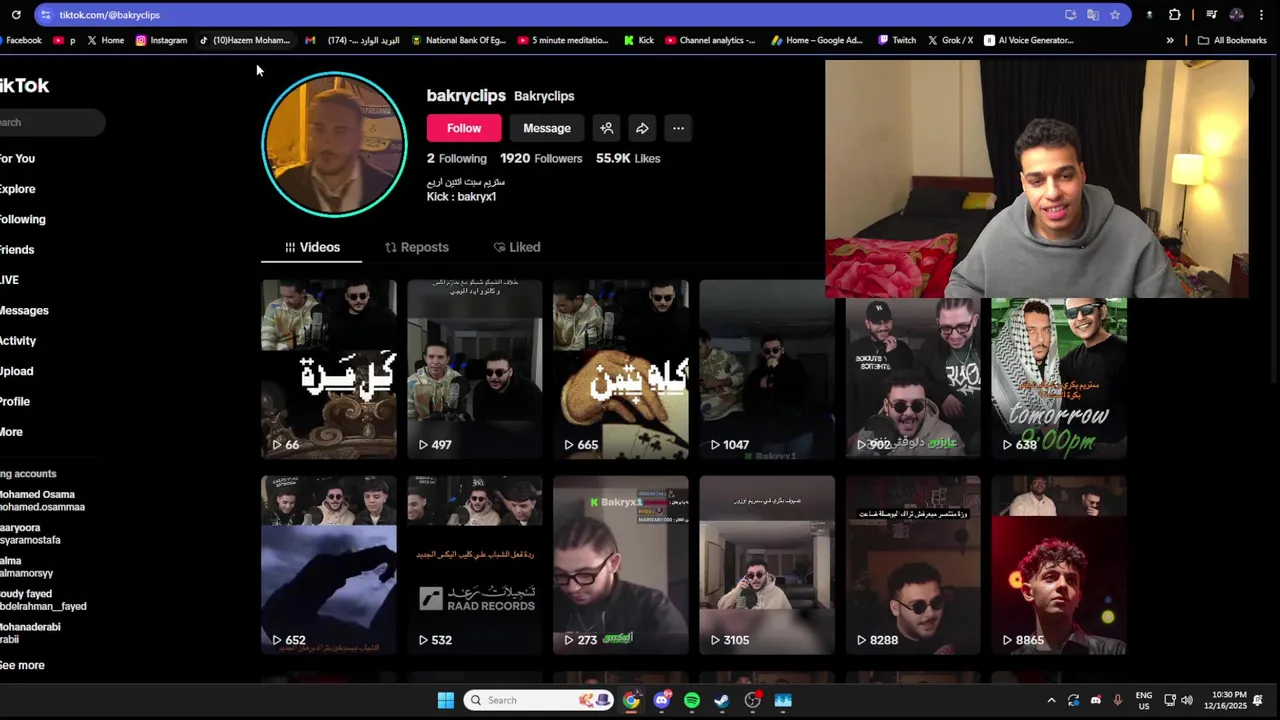1280x720 pixels.
Task: Open the video with 665 views
Action: (x=621, y=369)
